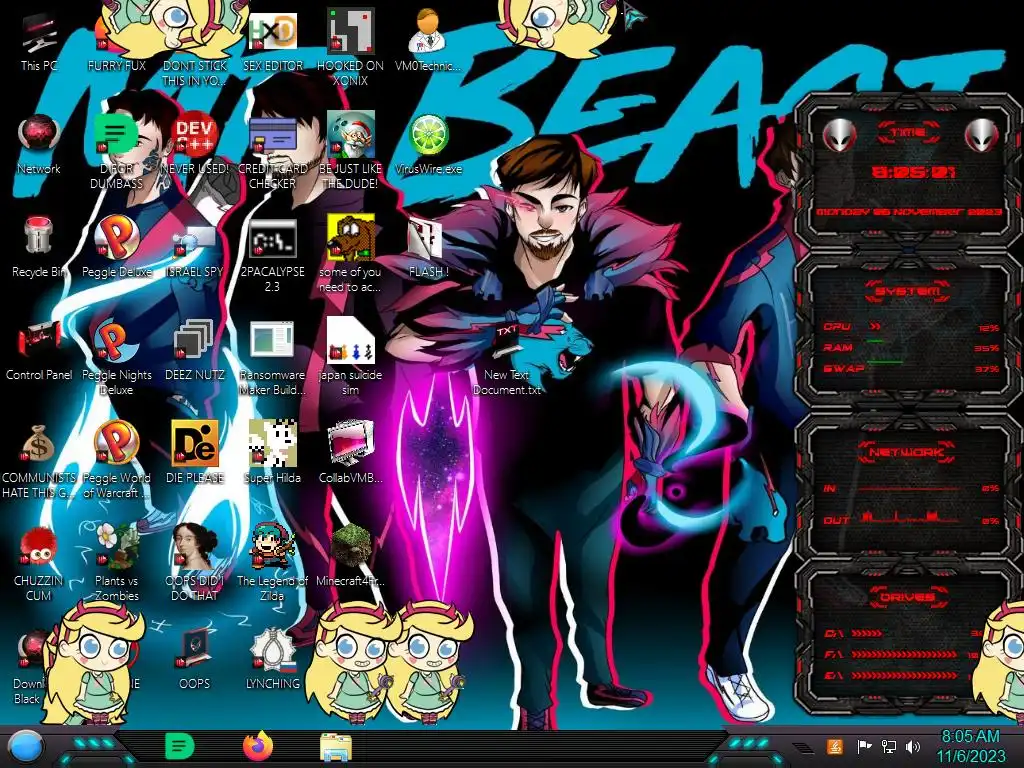Click the TIME widget header
Image resolution: width=1024 pixels, height=768 pixels.
tap(908, 132)
